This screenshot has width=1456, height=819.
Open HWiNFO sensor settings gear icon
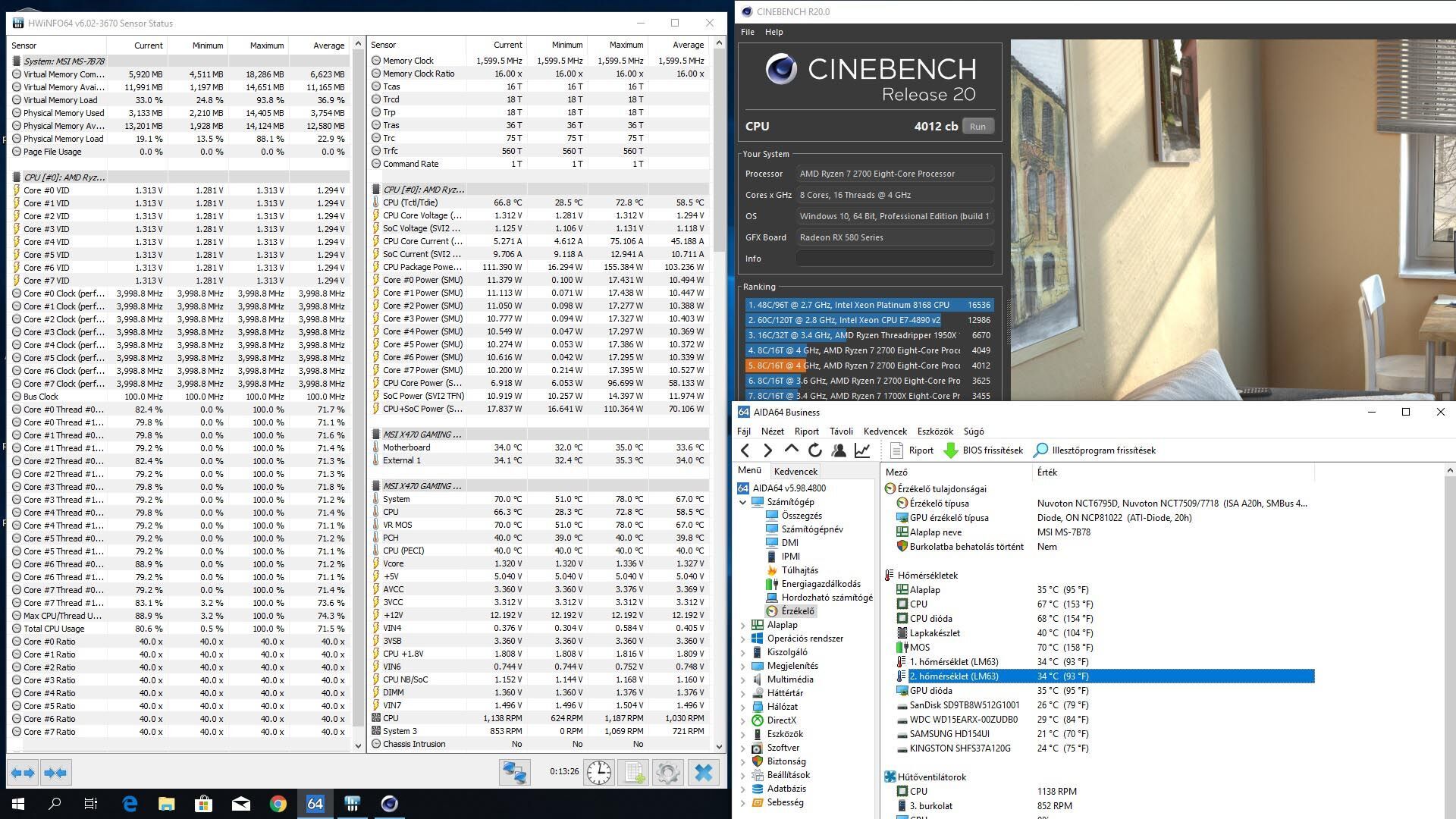pyautogui.click(x=668, y=773)
